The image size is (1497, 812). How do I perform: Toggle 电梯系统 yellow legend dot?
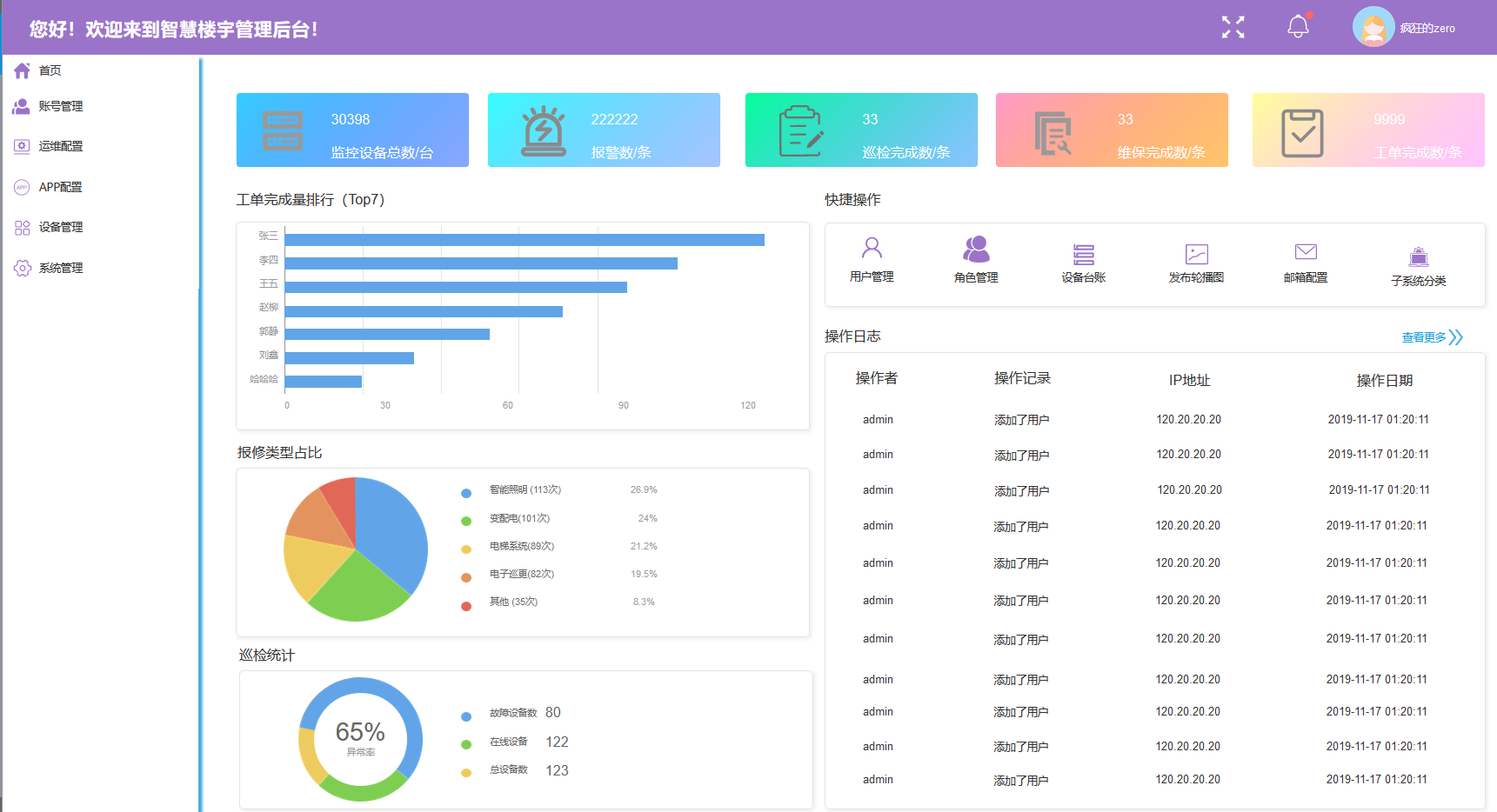pyautogui.click(x=466, y=549)
